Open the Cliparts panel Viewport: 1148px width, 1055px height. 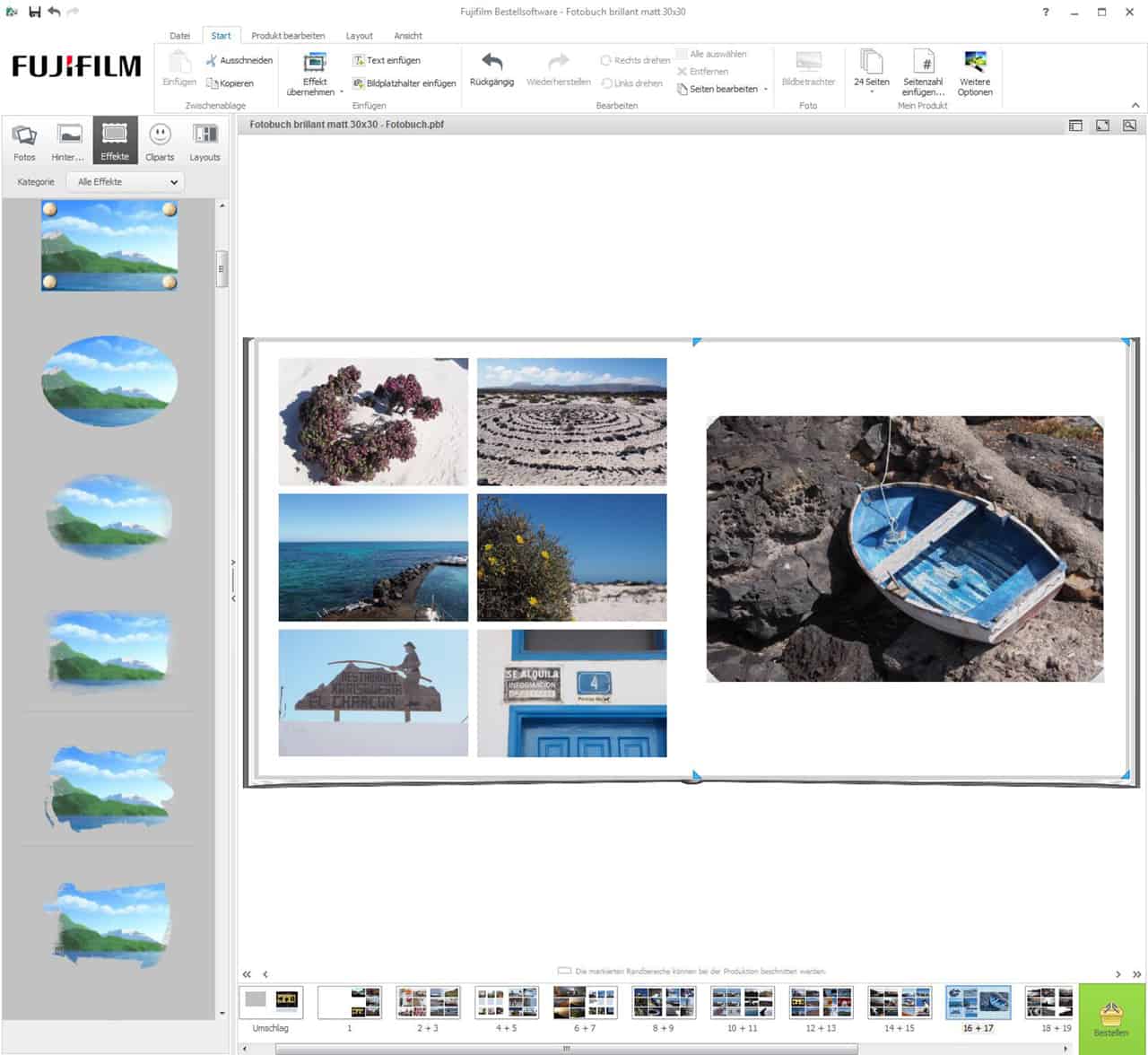pyautogui.click(x=160, y=141)
